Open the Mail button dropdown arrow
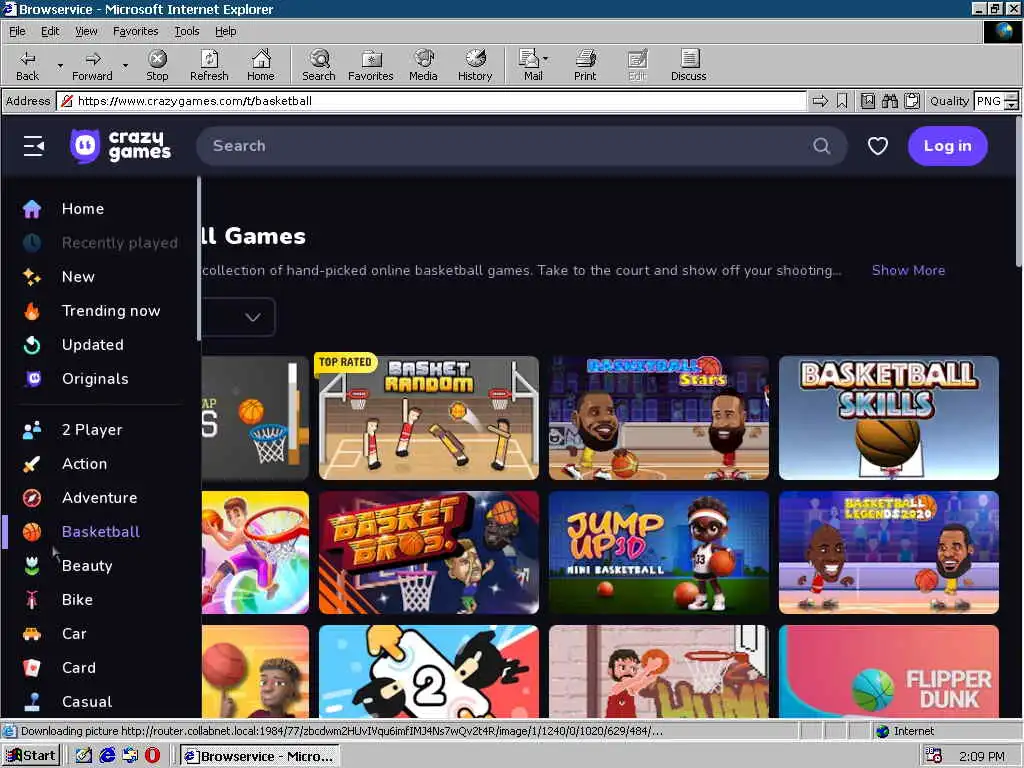This screenshot has height=768, width=1024. click(546, 58)
